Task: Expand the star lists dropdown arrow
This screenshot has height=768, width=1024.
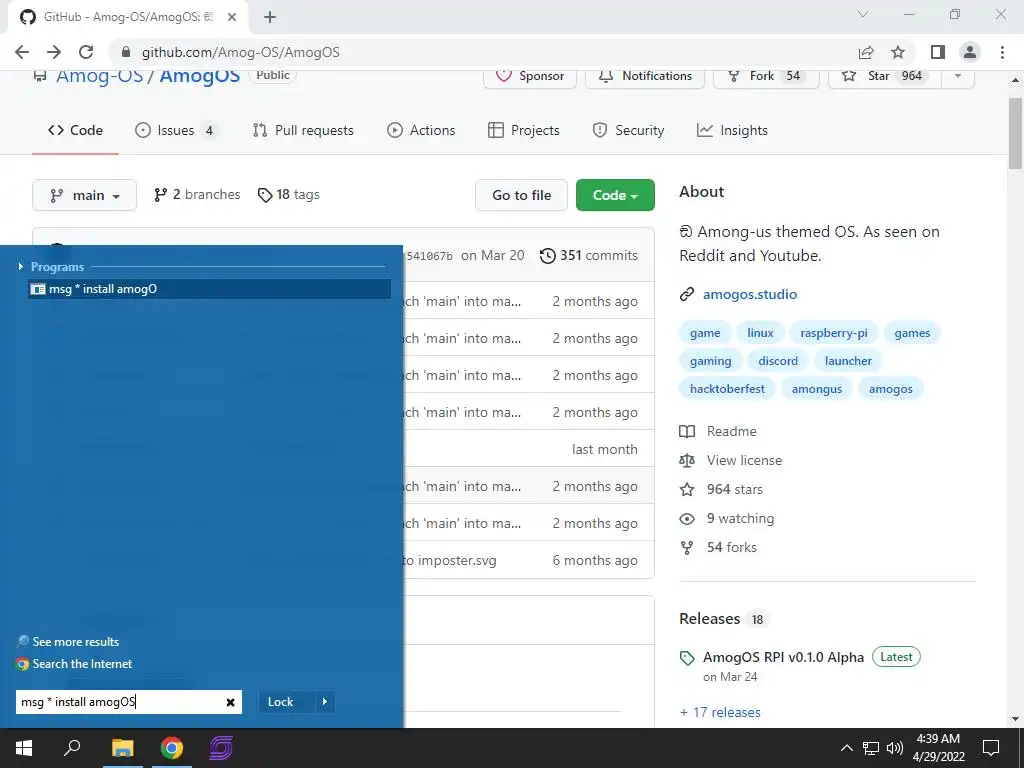Action: pyautogui.click(x=958, y=76)
